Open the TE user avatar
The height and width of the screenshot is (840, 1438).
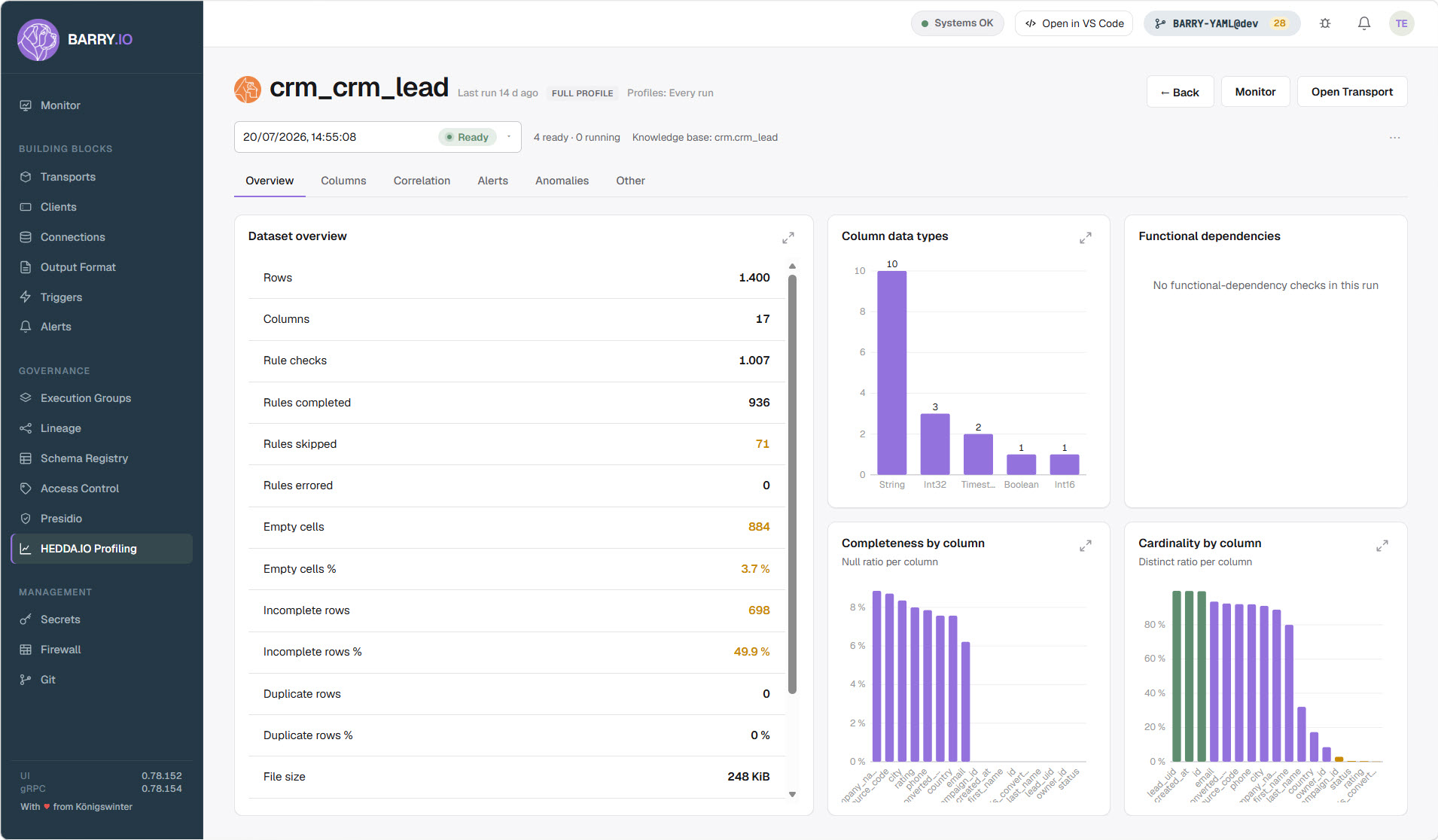(1401, 23)
